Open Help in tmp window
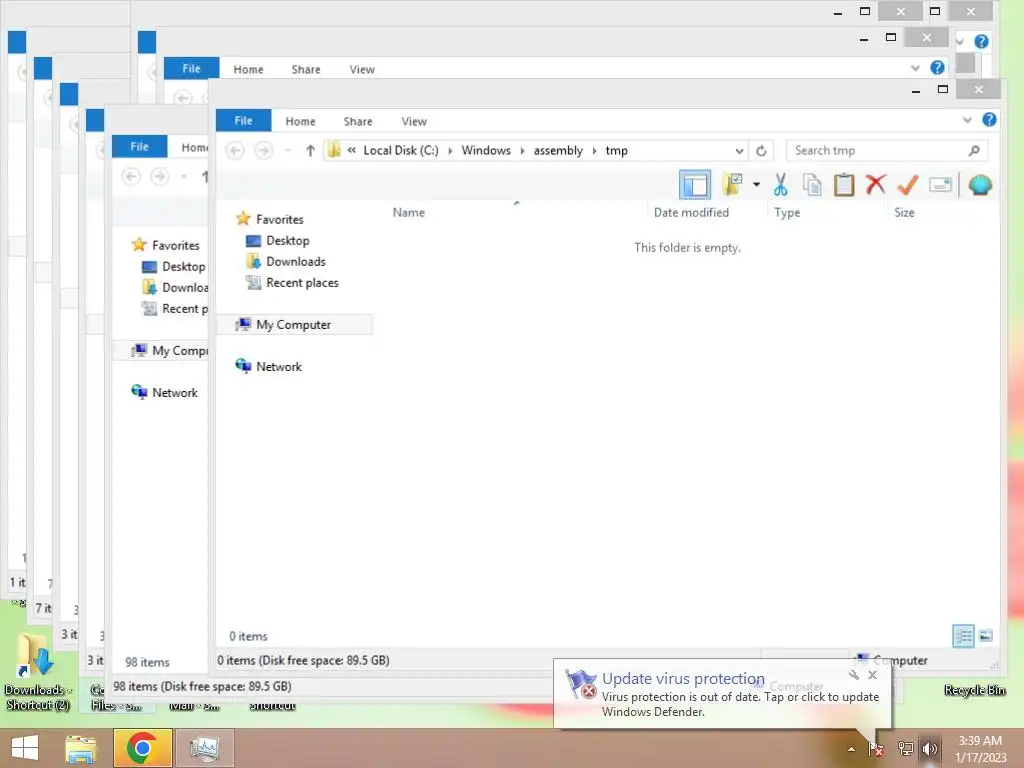The width and height of the screenshot is (1024, 768). click(x=989, y=120)
